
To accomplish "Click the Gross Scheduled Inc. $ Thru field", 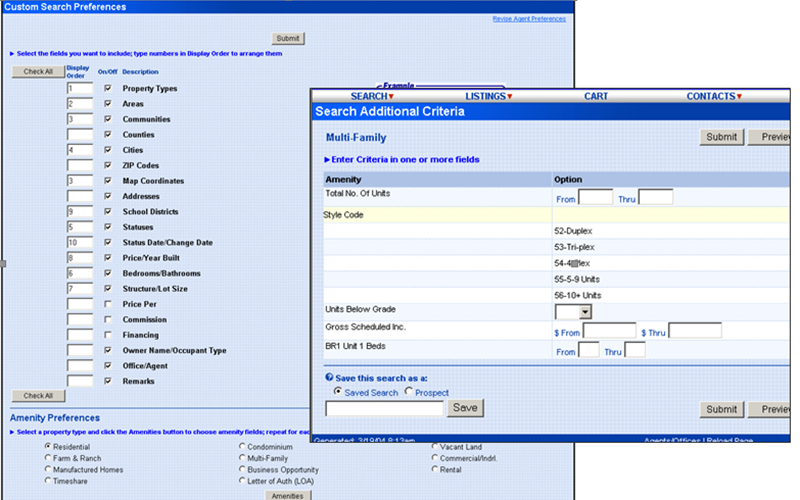I will pos(695,330).
